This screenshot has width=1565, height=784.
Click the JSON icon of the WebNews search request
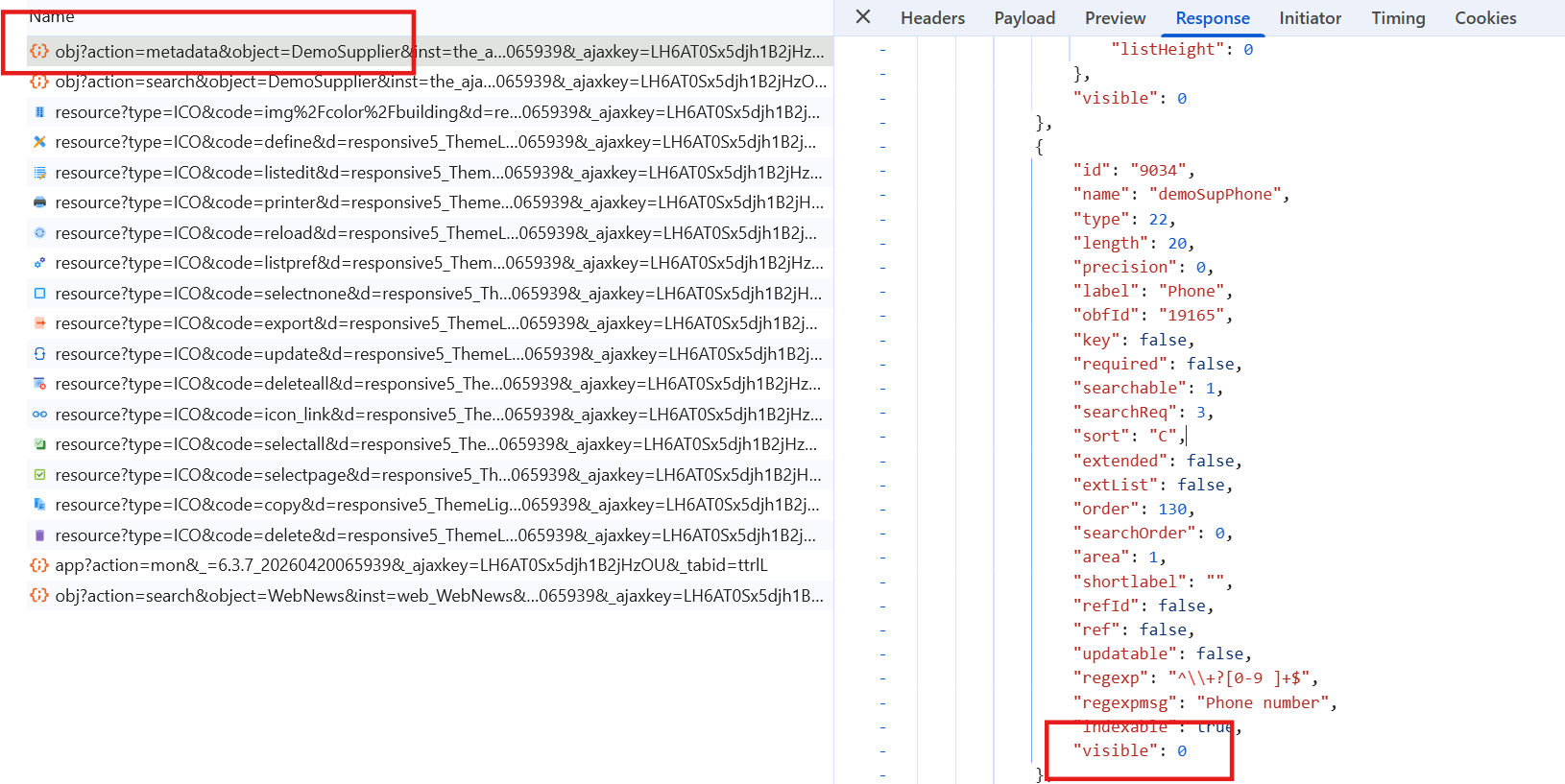click(x=39, y=596)
